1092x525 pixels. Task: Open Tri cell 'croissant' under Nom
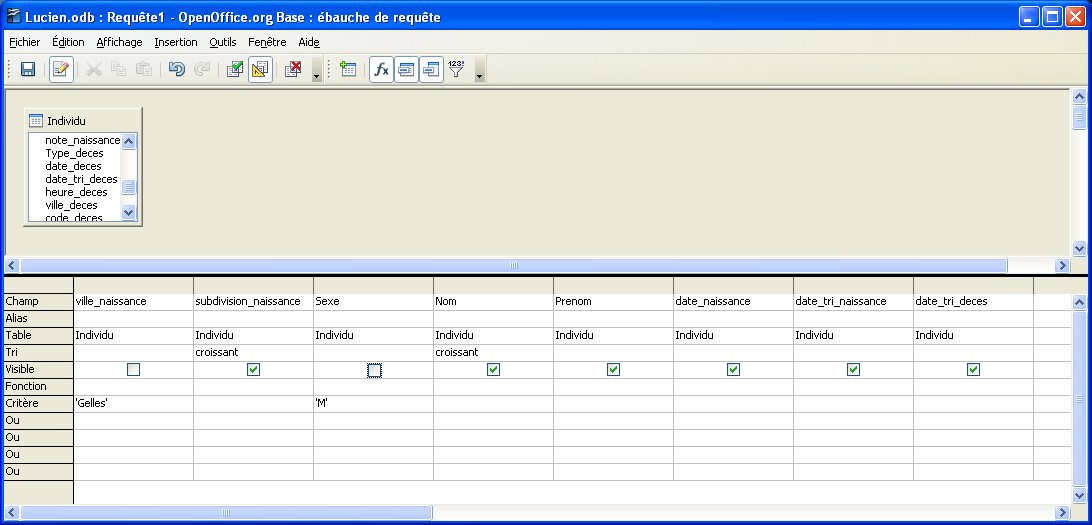point(493,352)
